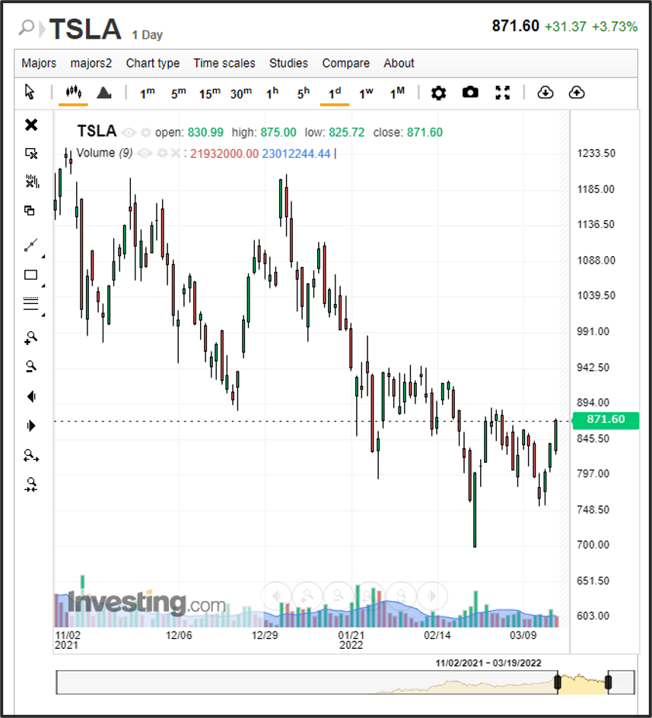
Task: Select the 5 minute timeframe
Action: pyautogui.click(x=179, y=93)
